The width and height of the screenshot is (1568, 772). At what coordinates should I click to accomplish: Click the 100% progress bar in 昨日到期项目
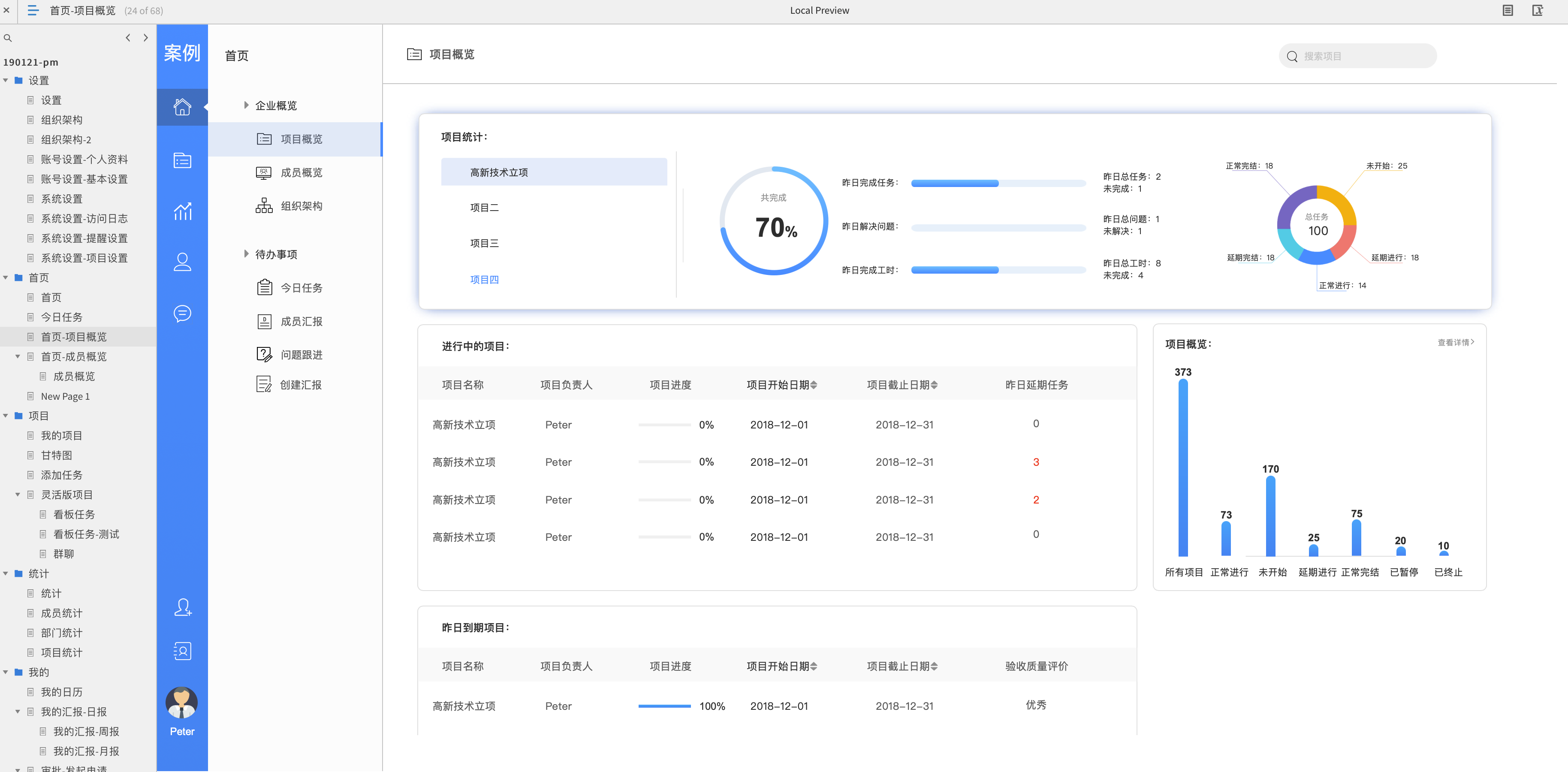[x=664, y=706]
